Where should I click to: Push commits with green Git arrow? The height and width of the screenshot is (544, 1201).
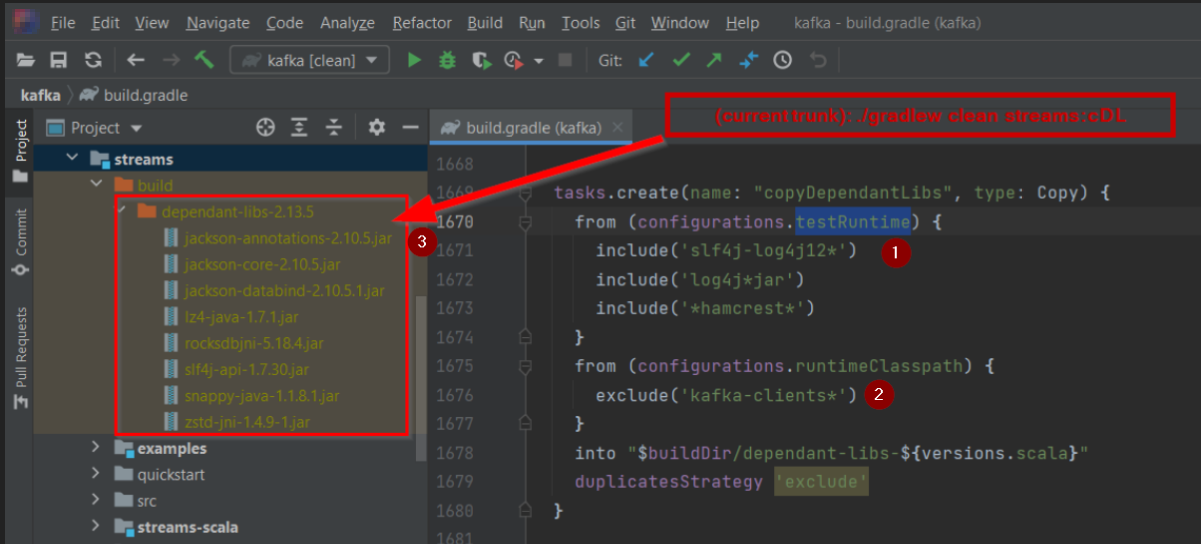pyautogui.click(x=714, y=60)
